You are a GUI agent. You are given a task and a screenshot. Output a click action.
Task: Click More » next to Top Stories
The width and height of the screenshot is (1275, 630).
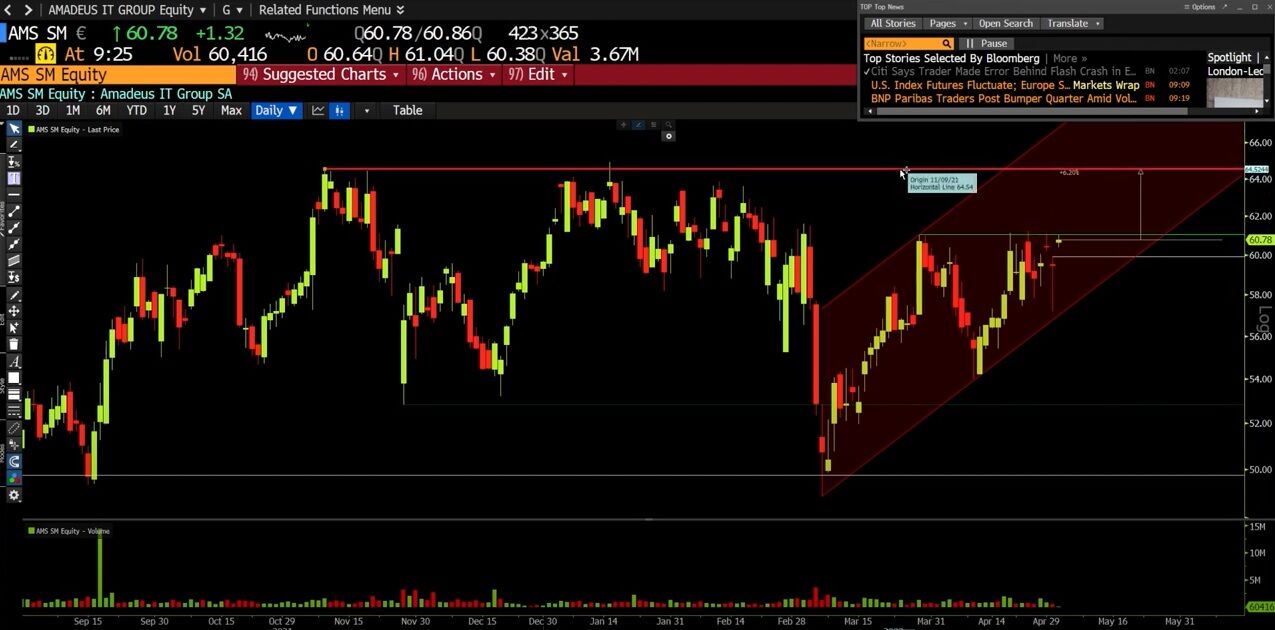(1069, 58)
